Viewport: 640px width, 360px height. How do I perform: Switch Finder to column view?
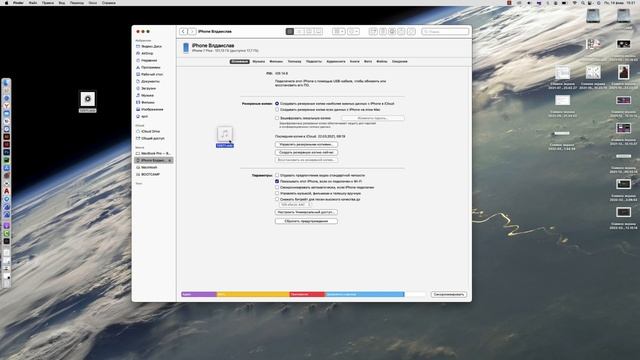point(309,31)
